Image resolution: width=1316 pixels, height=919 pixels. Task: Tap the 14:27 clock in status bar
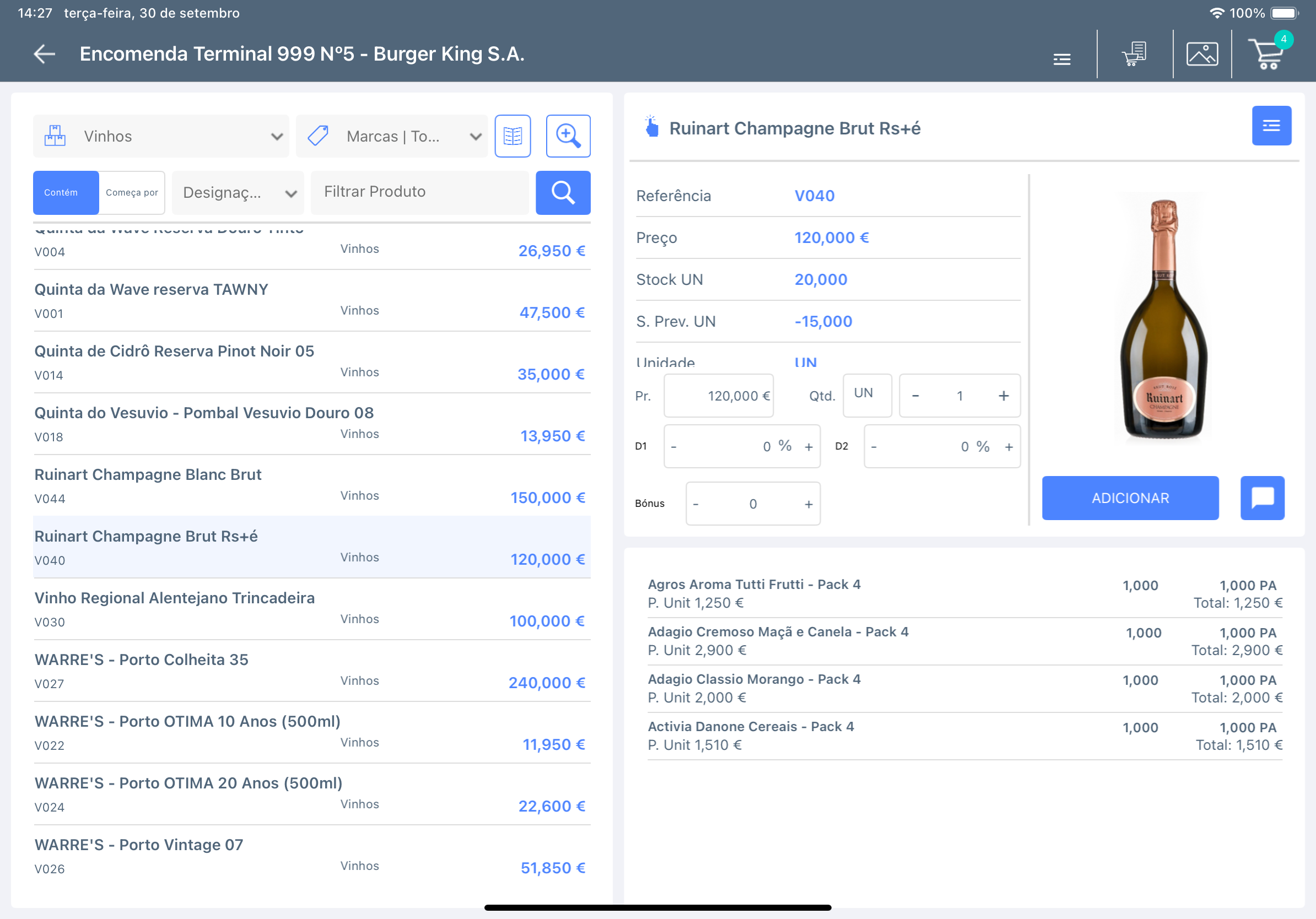click(35, 13)
